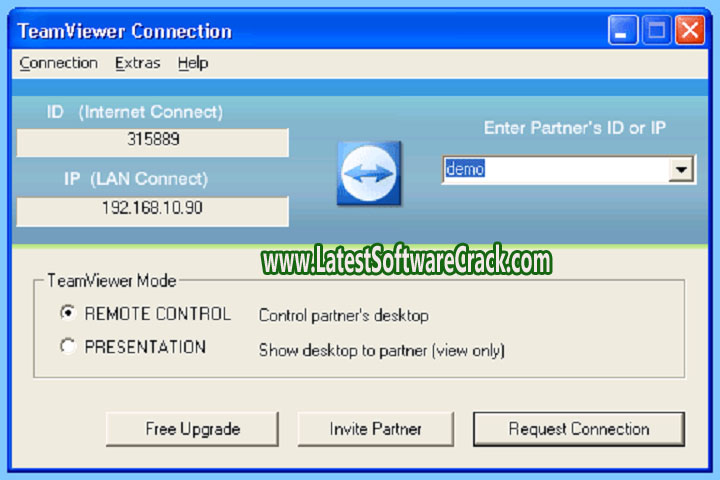Click the ID field showing 315889

coord(153,141)
